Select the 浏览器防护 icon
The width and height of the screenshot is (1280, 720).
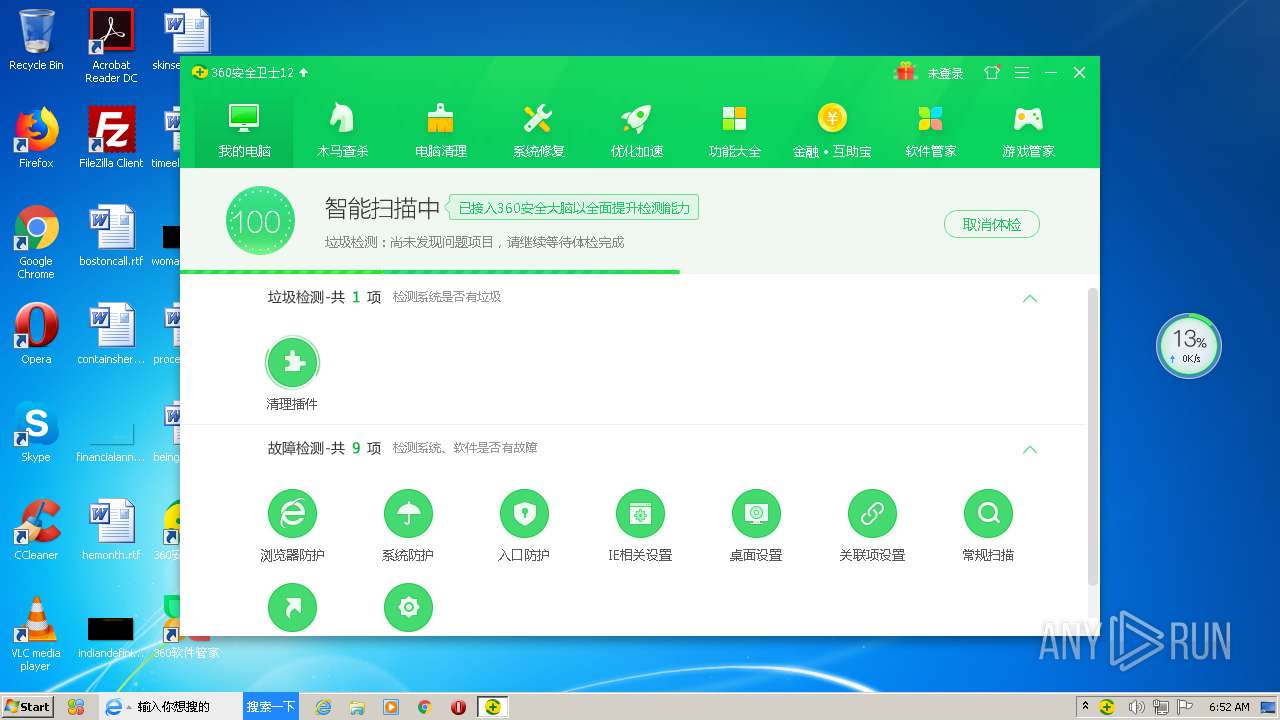click(x=292, y=514)
